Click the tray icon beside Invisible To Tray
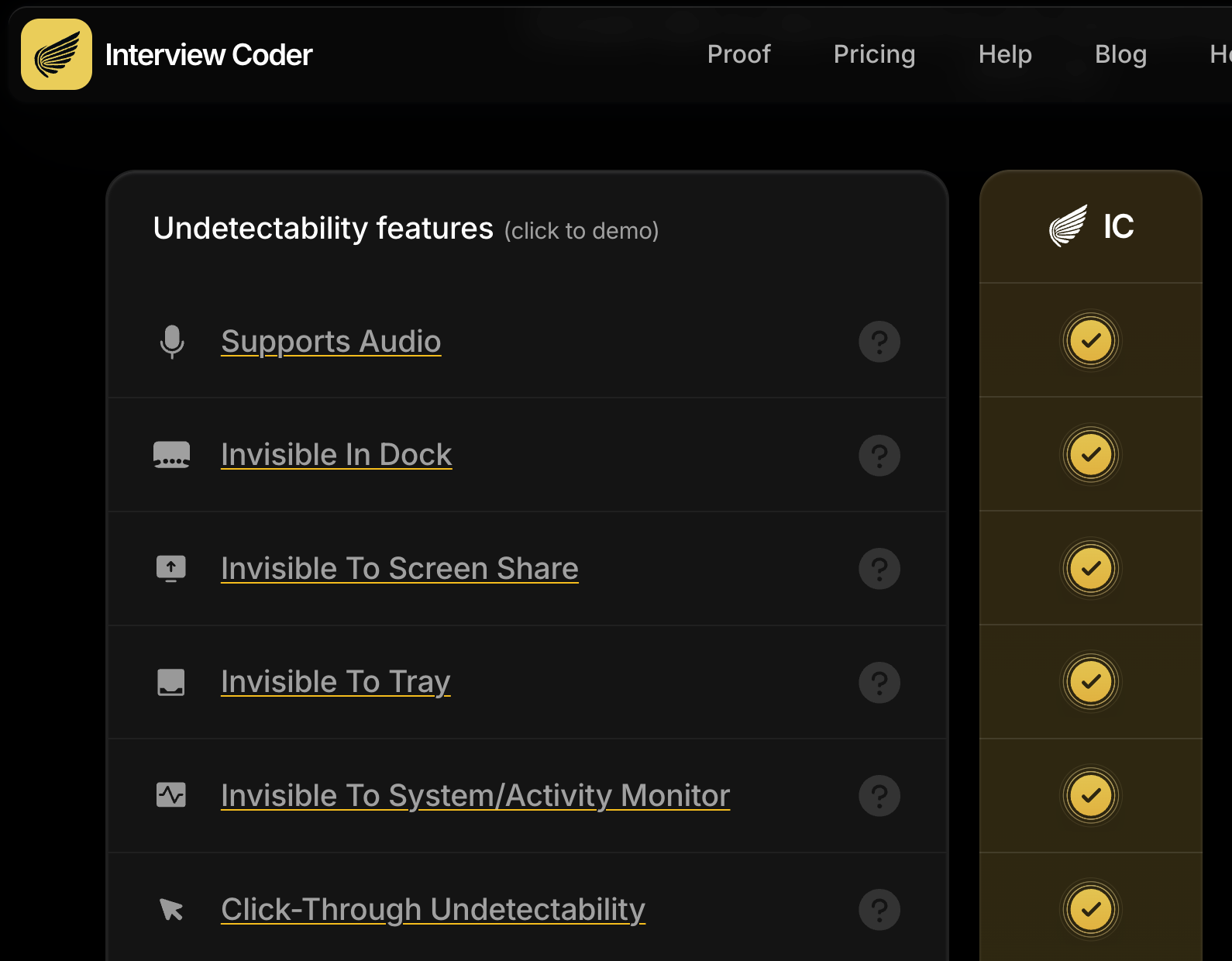This screenshot has height=961, width=1232. tap(171, 682)
